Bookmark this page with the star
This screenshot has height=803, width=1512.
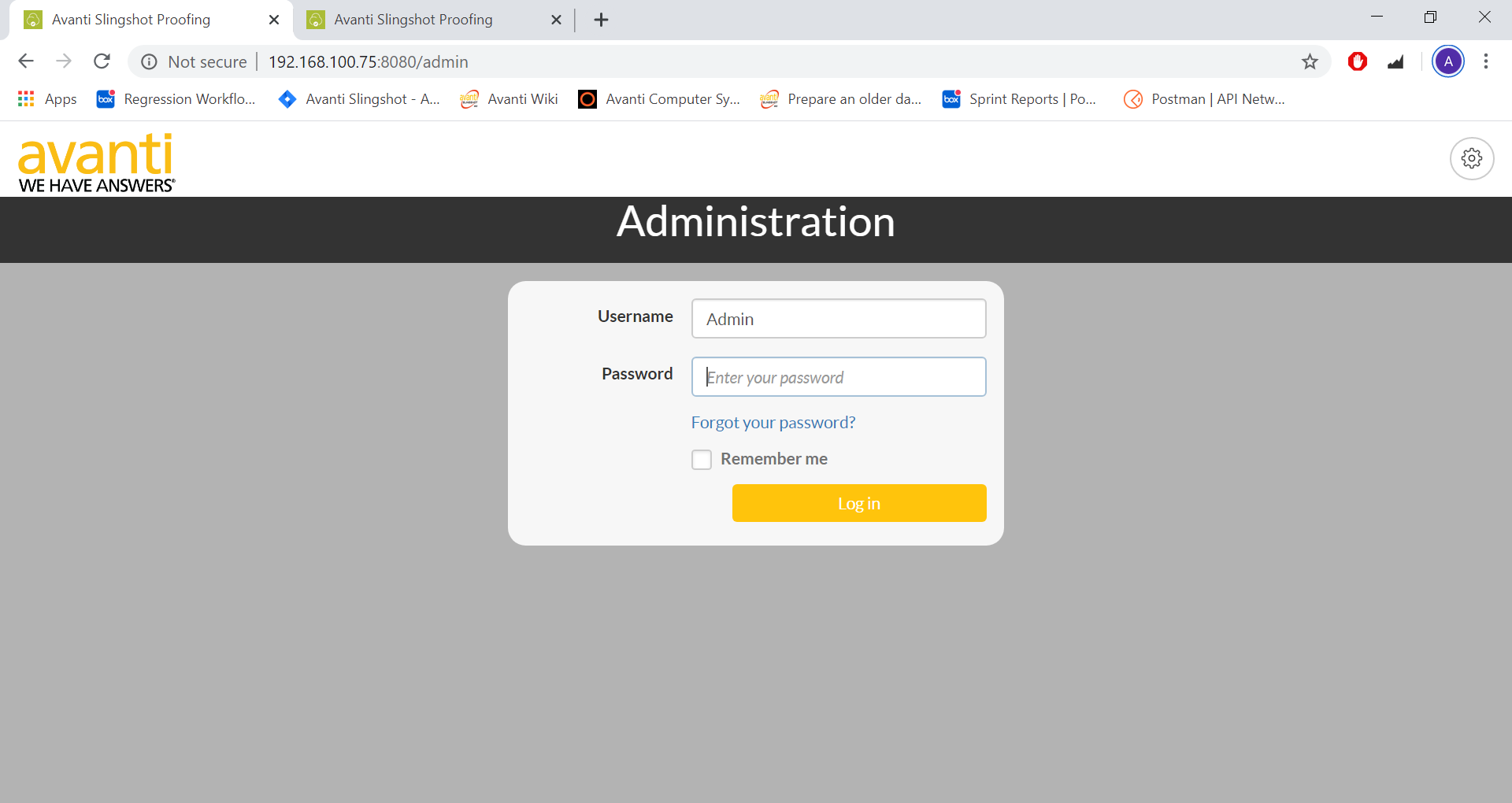click(1310, 61)
